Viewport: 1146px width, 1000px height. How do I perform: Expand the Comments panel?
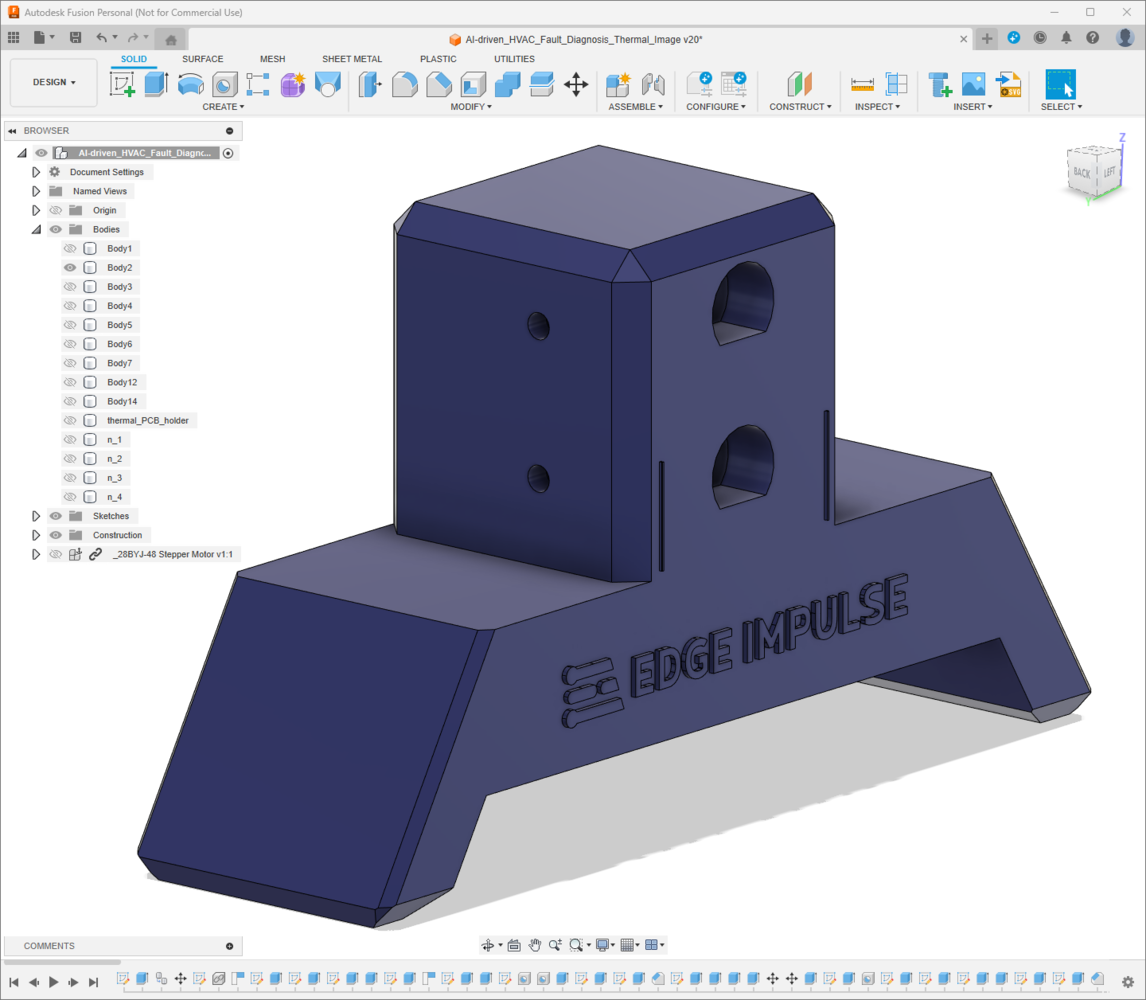229,946
